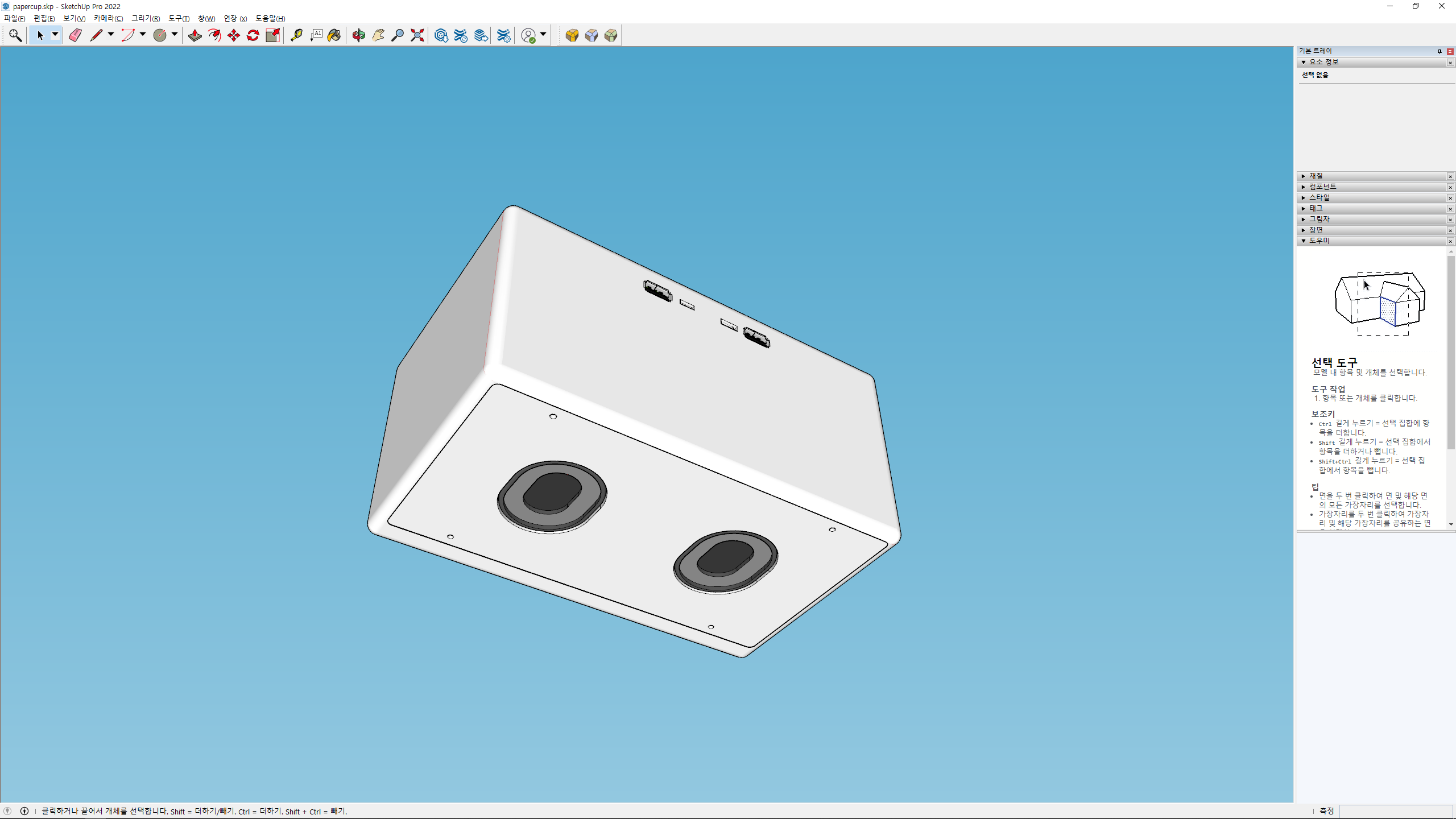
Task: Choose the Move tool
Action: coord(234,35)
